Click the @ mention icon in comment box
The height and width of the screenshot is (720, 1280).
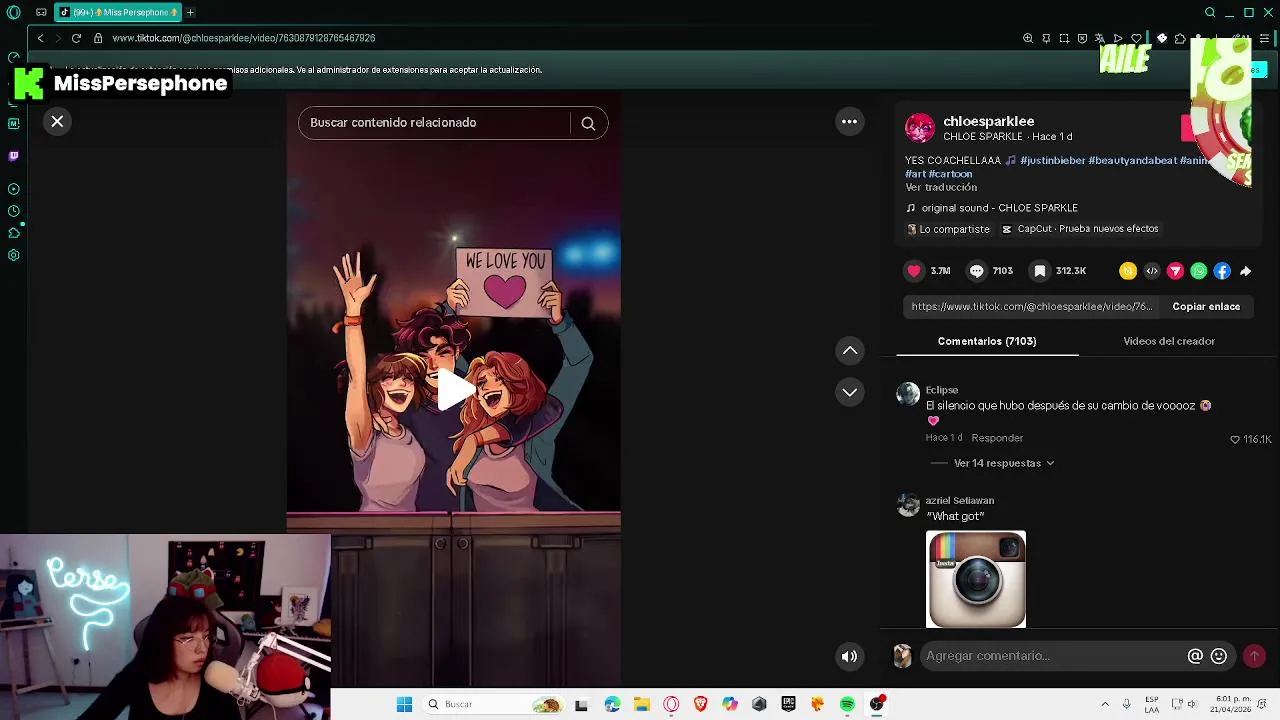click(1195, 656)
